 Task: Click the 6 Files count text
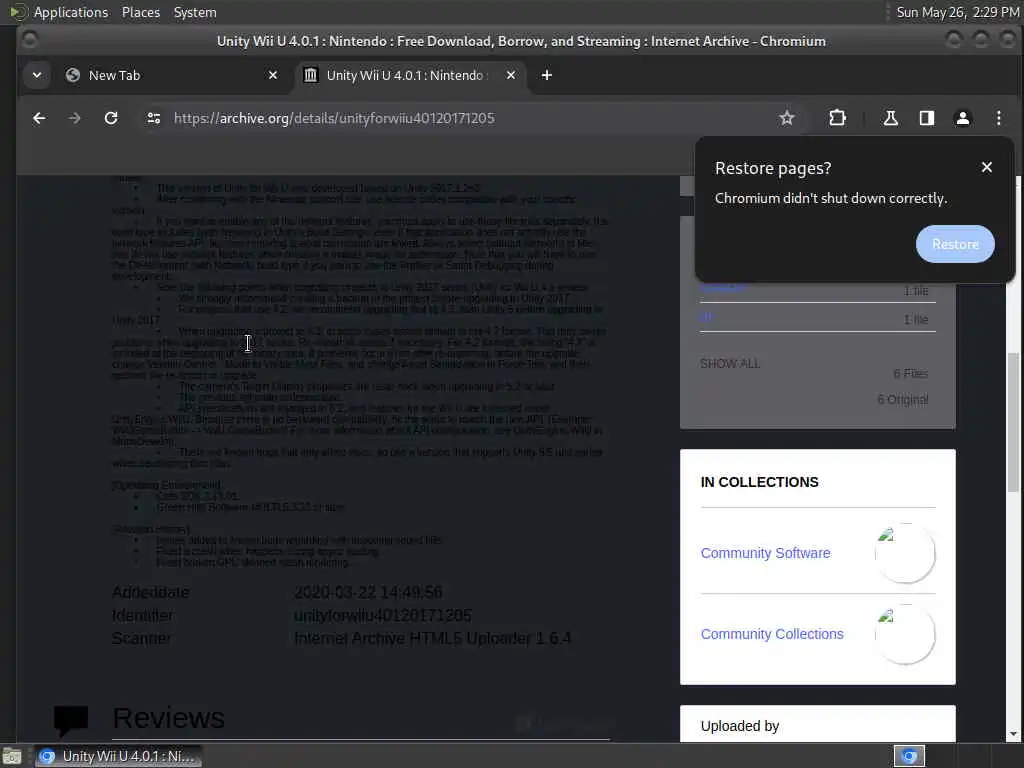[910, 374]
